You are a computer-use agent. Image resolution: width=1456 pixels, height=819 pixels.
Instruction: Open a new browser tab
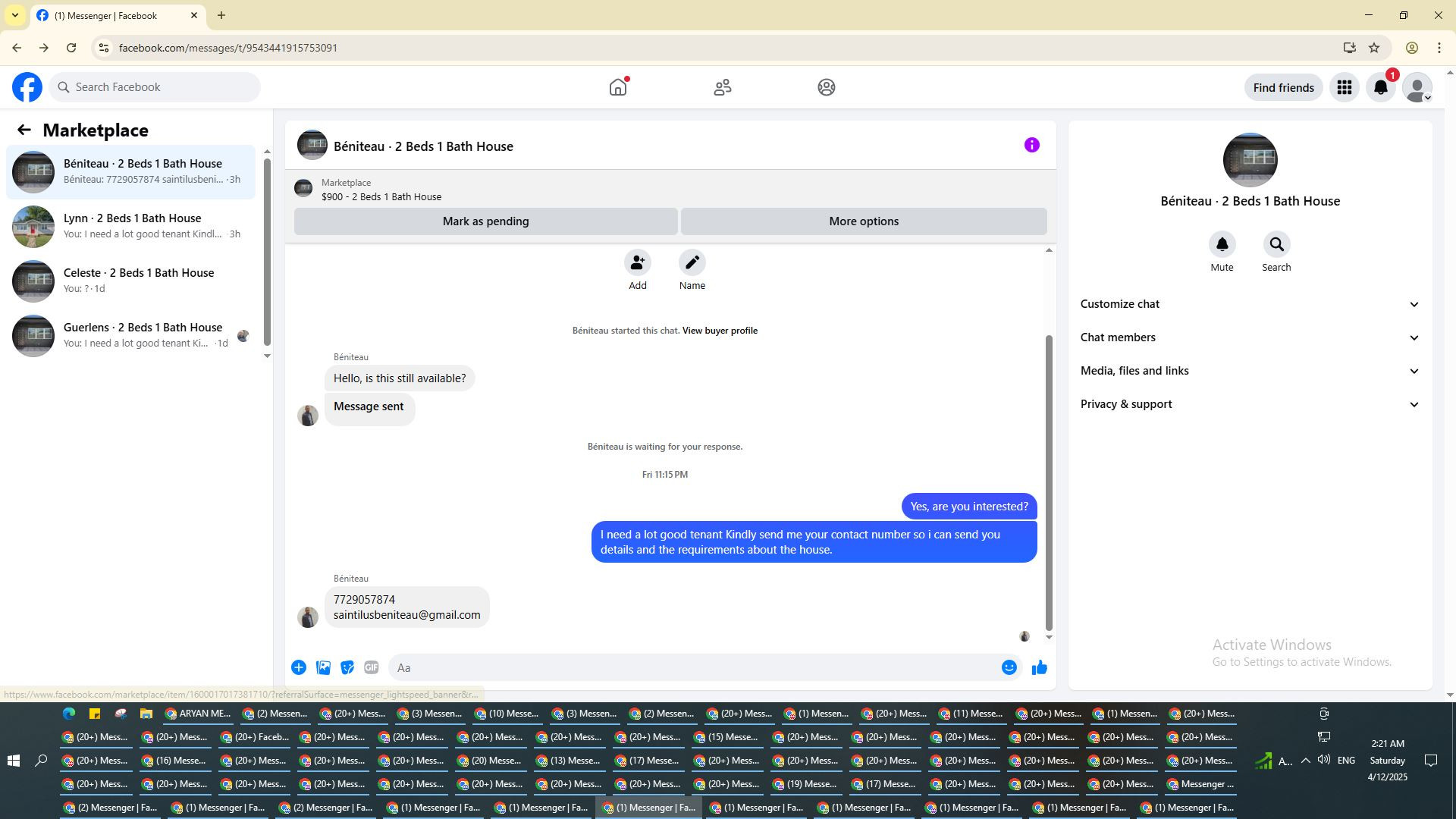pos(221,15)
